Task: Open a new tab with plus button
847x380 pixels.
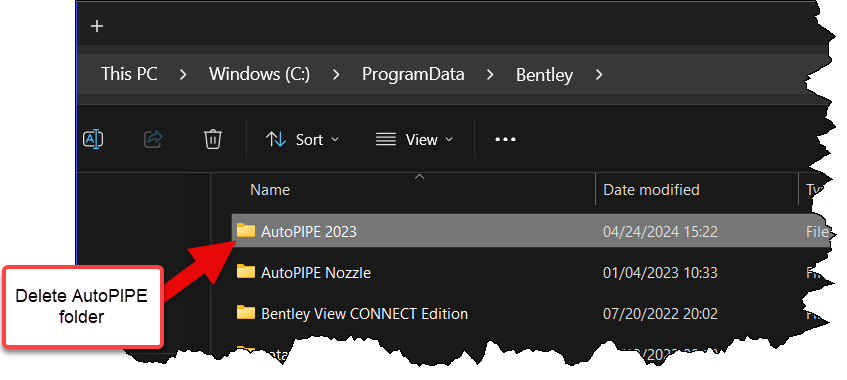Action: pyautogui.click(x=97, y=26)
